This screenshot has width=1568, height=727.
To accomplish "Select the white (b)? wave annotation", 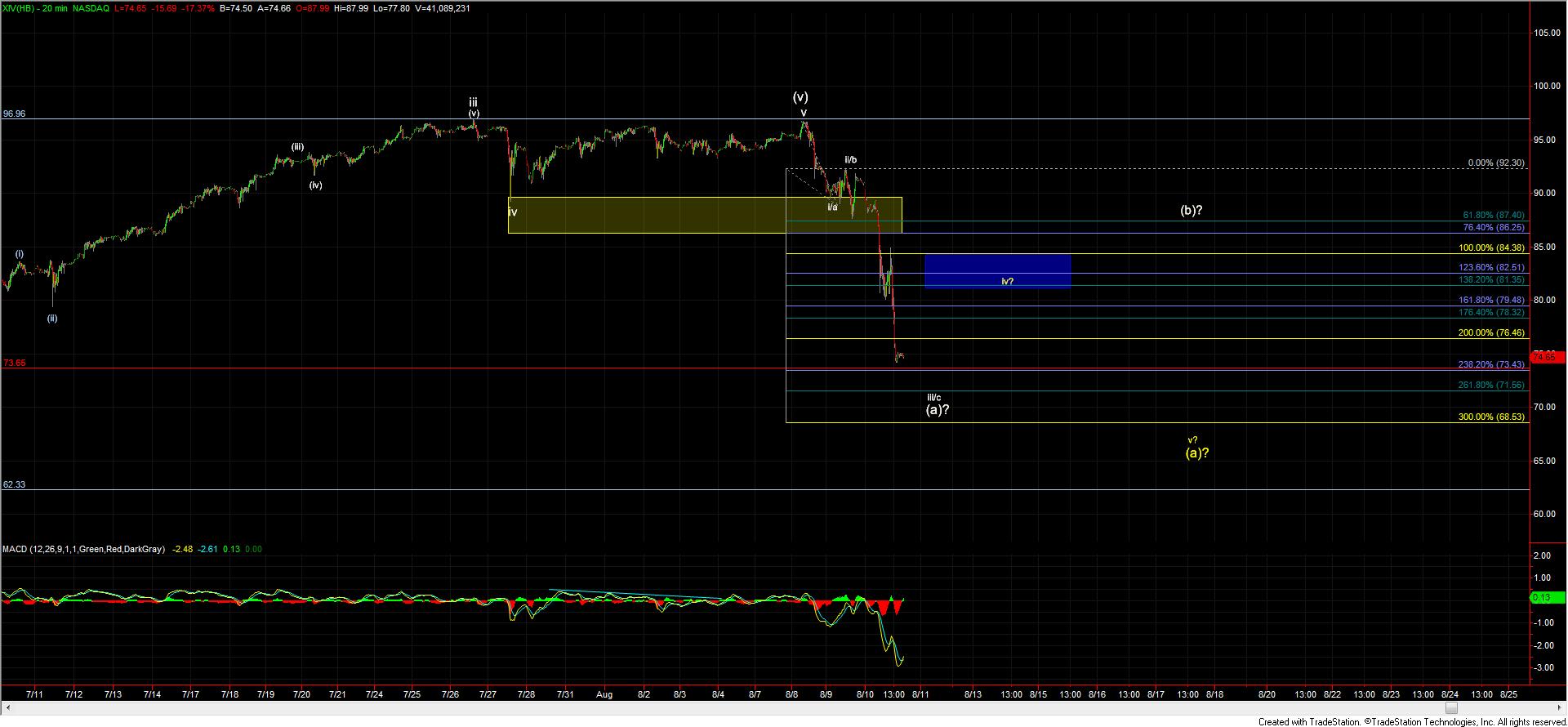I will [x=1192, y=210].
